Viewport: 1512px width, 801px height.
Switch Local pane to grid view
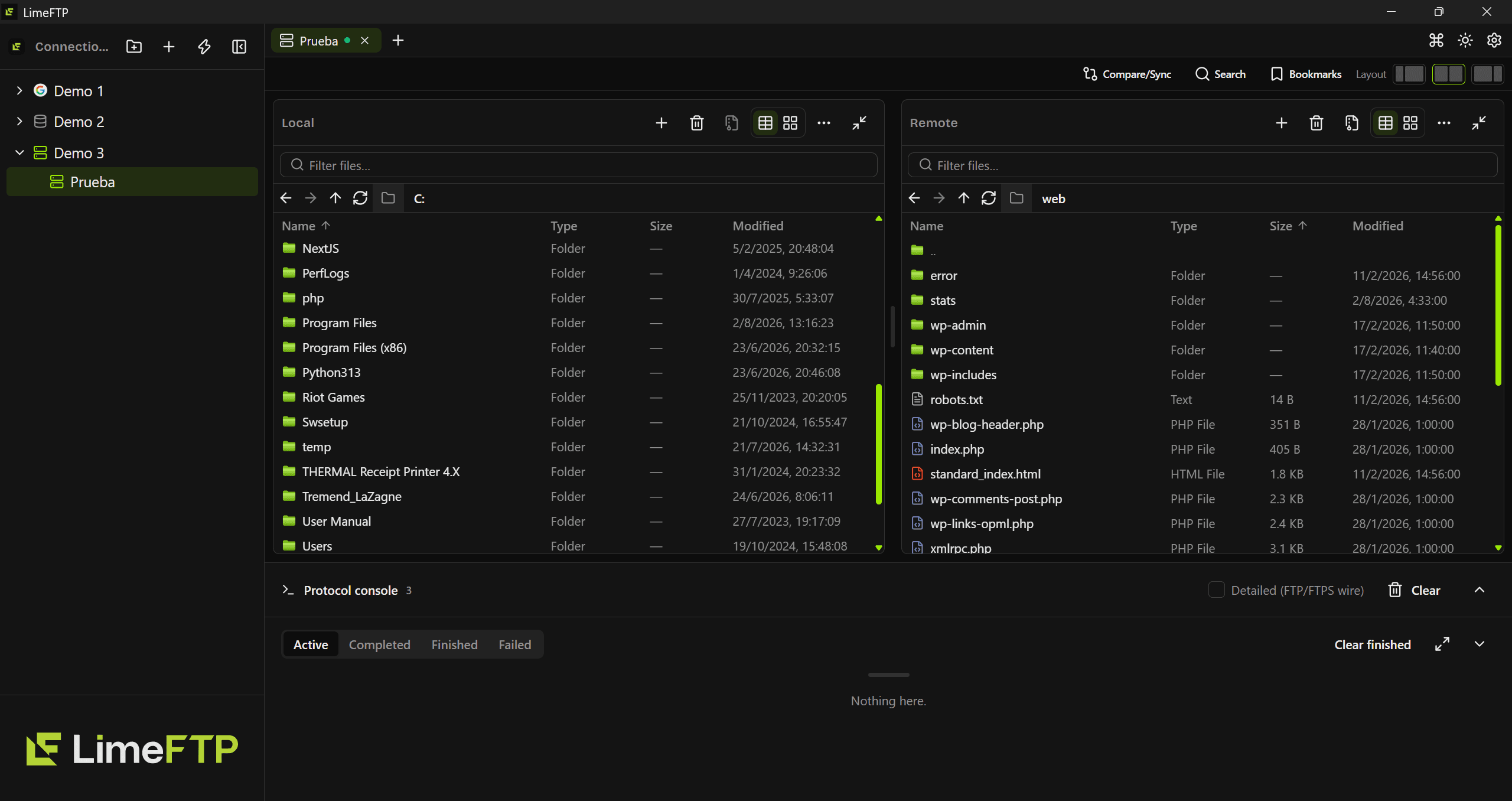pyautogui.click(x=790, y=123)
